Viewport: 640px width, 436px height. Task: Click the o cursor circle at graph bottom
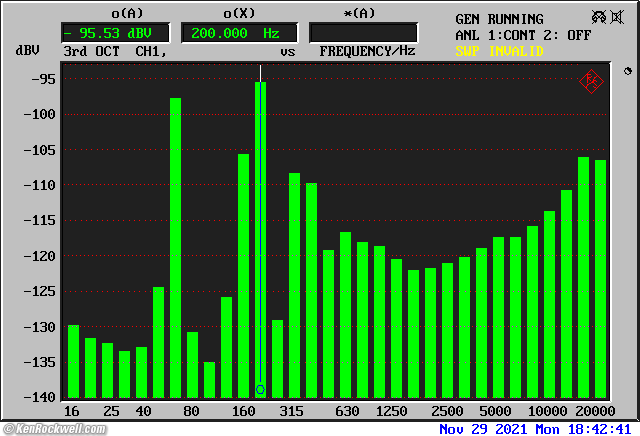click(260, 389)
